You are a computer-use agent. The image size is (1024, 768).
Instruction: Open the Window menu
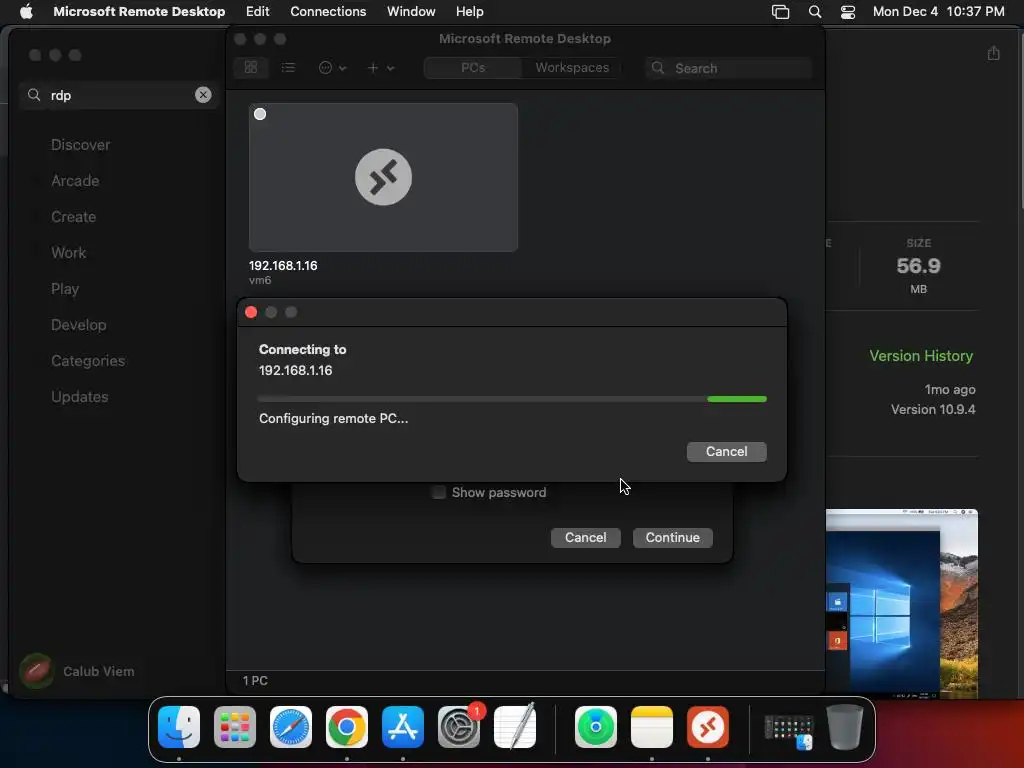click(x=411, y=12)
